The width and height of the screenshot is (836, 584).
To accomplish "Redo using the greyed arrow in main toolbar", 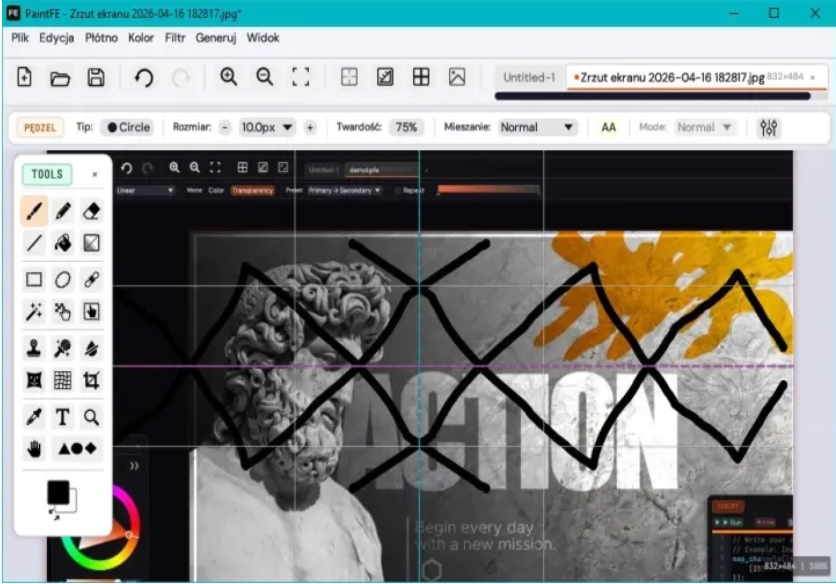I will tap(181, 78).
